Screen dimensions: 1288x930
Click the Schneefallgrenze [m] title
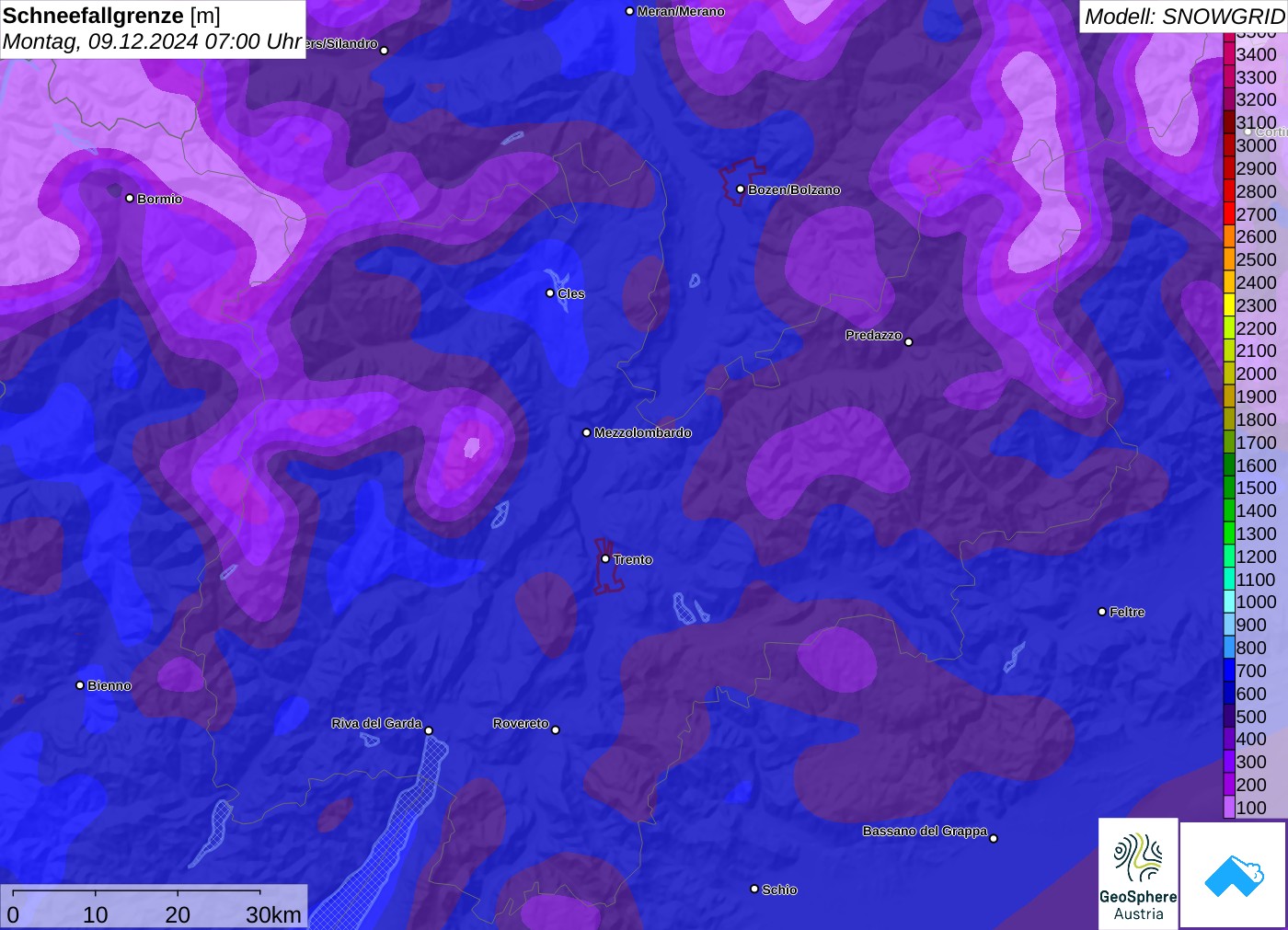point(111,16)
